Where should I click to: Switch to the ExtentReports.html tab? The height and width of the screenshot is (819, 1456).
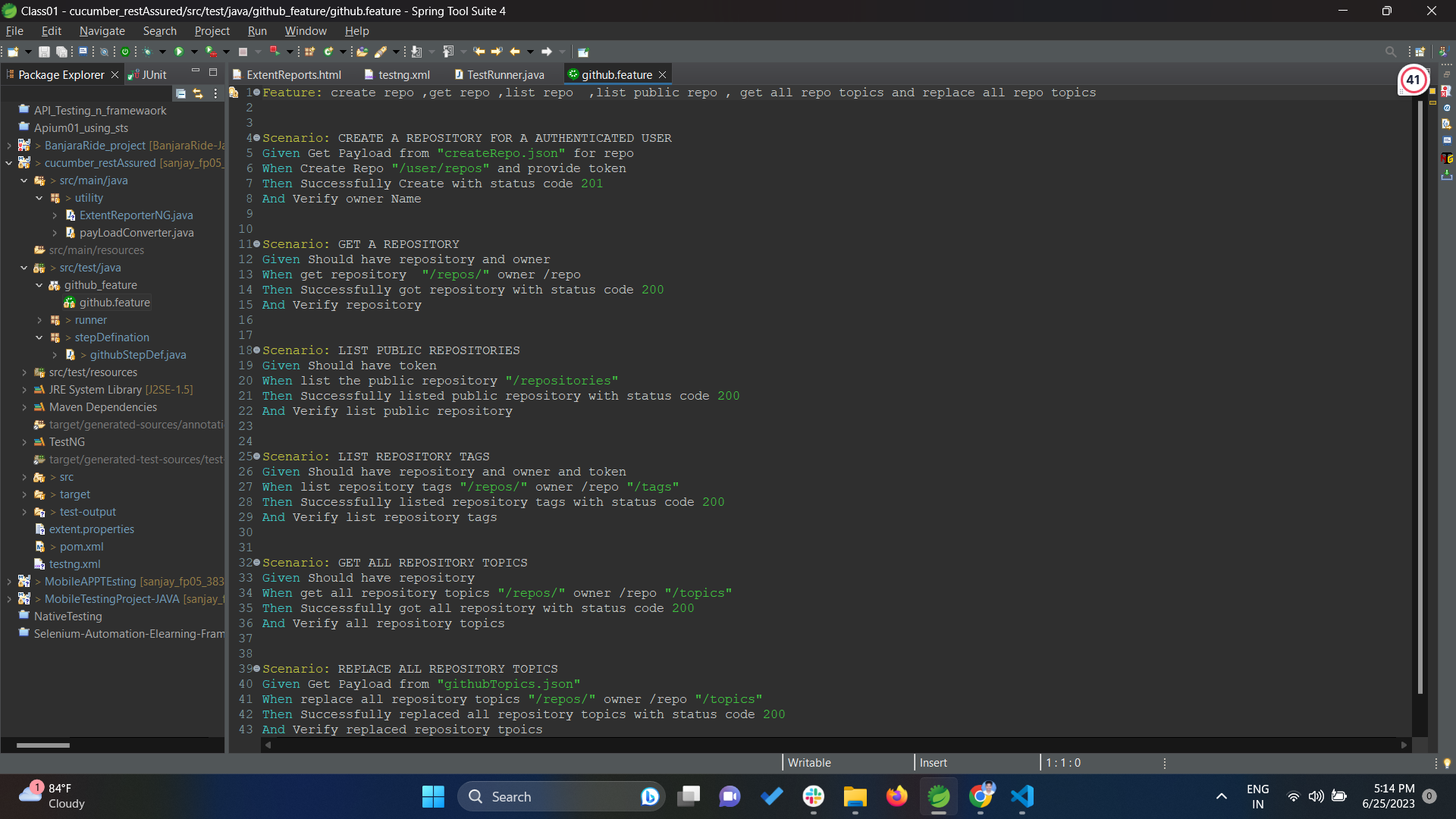(x=287, y=74)
